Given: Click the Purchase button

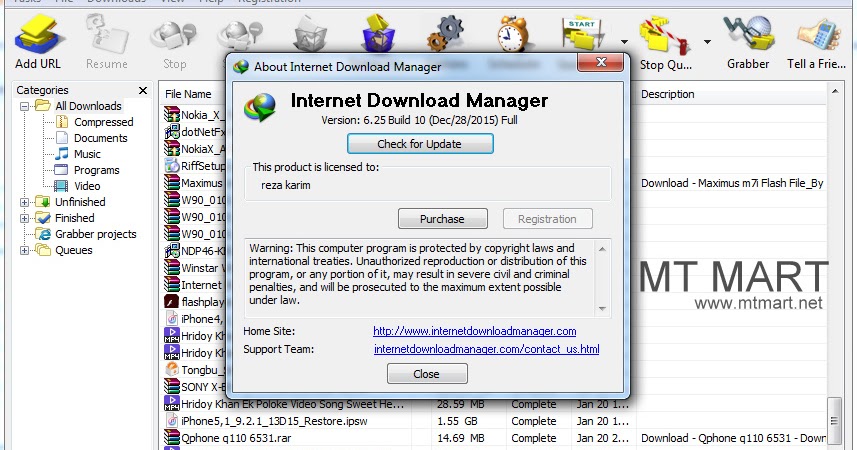Looking at the screenshot, I should pos(442,219).
